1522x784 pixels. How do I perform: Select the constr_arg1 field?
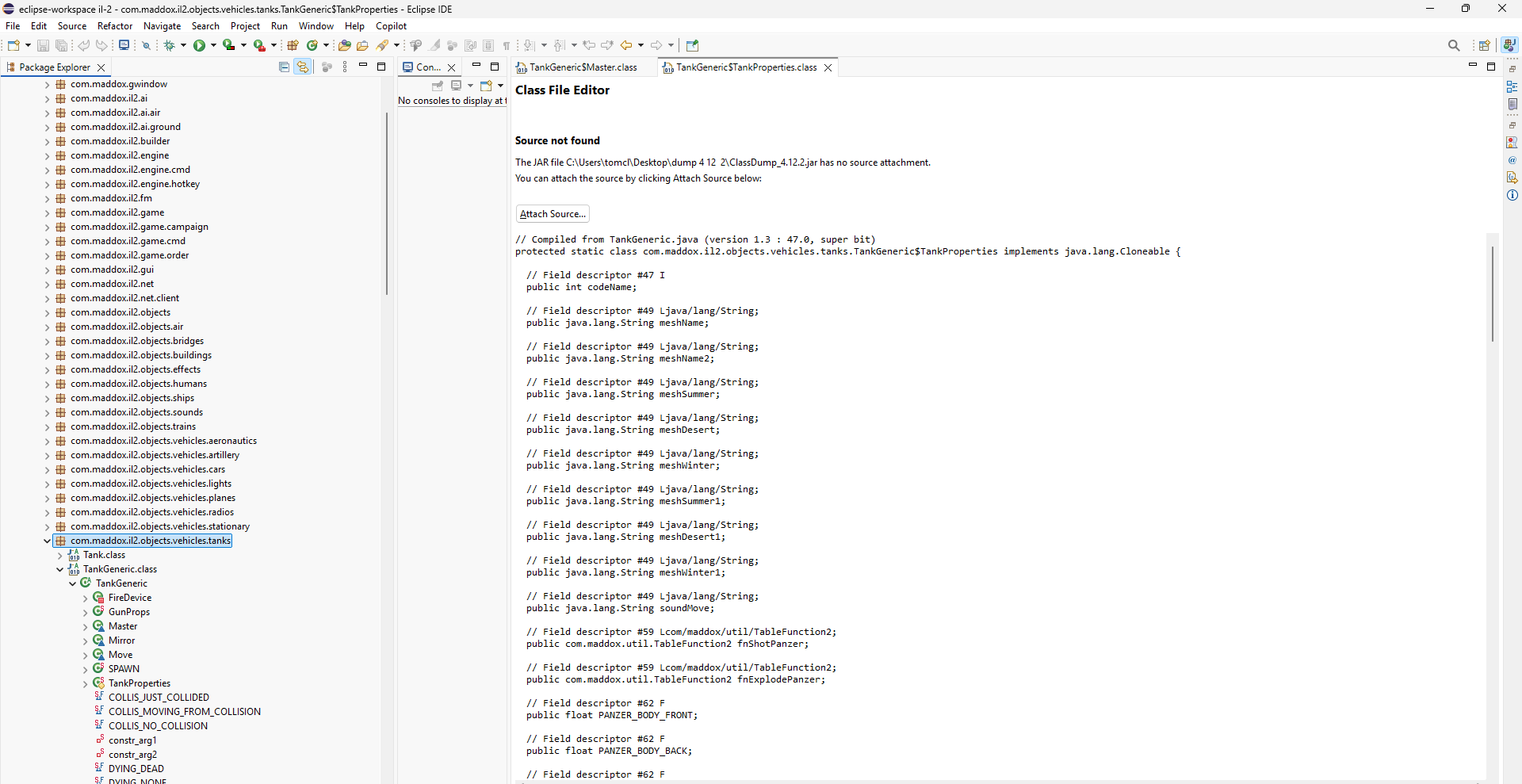132,740
